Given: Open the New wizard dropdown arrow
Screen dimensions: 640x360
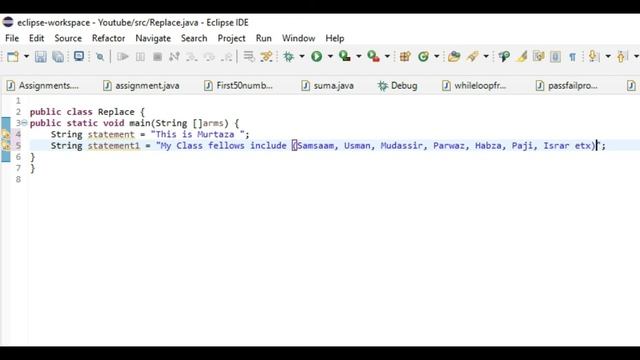Looking at the screenshot, I should click(x=26, y=56).
